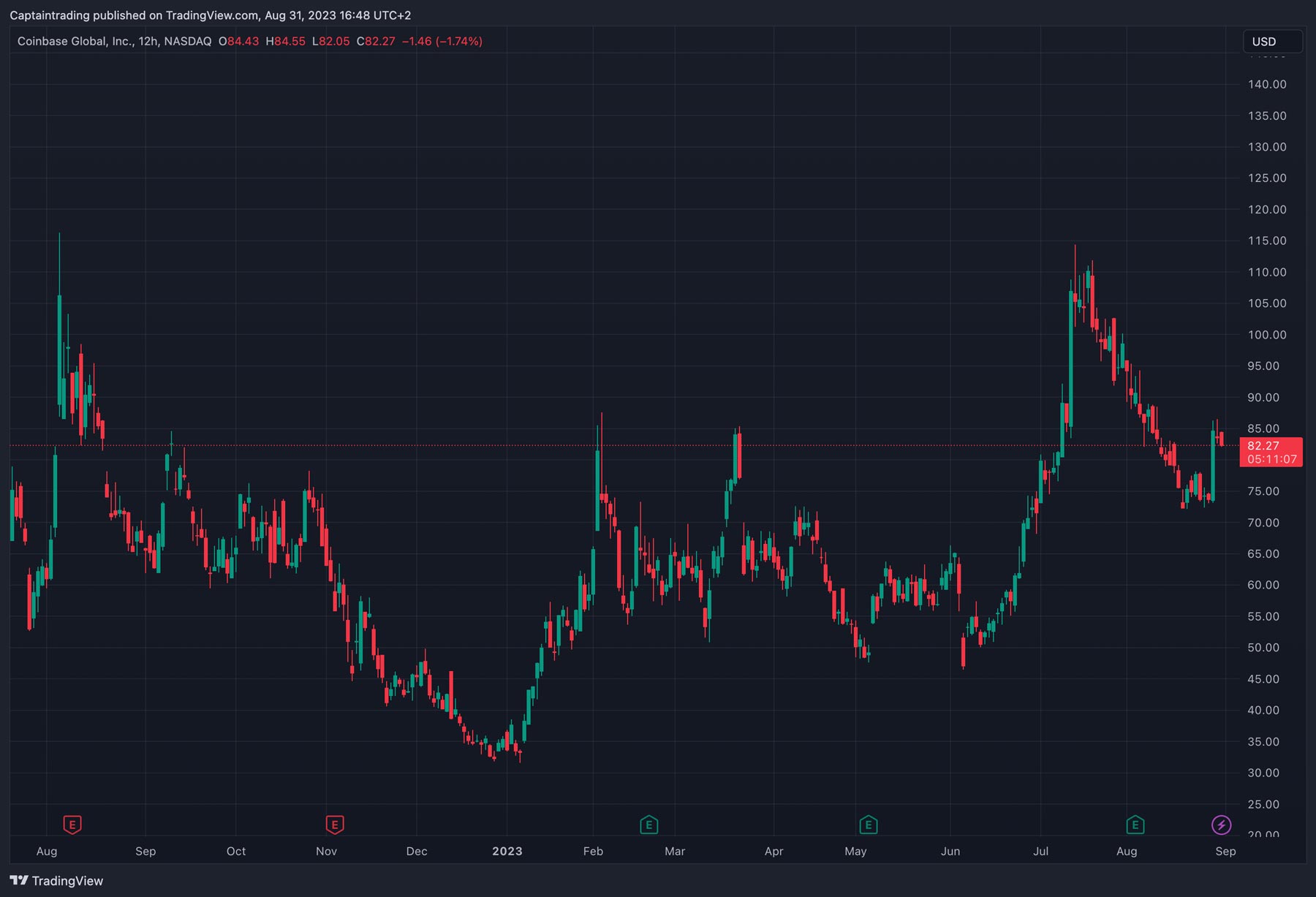This screenshot has width=1316, height=897.
Task: Click the red earnings marker near Aug 2022
Action: click(72, 825)
